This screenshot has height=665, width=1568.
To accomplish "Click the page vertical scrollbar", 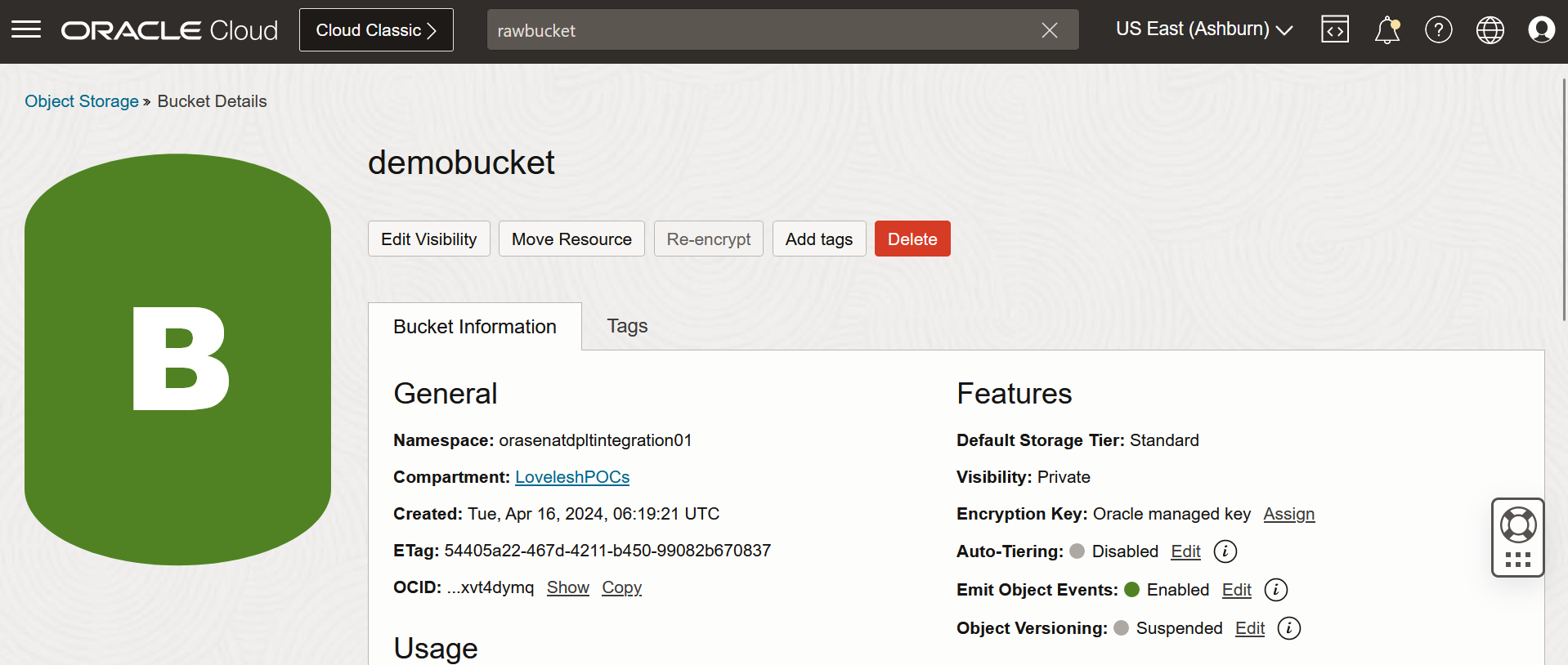I will 1564,200.
